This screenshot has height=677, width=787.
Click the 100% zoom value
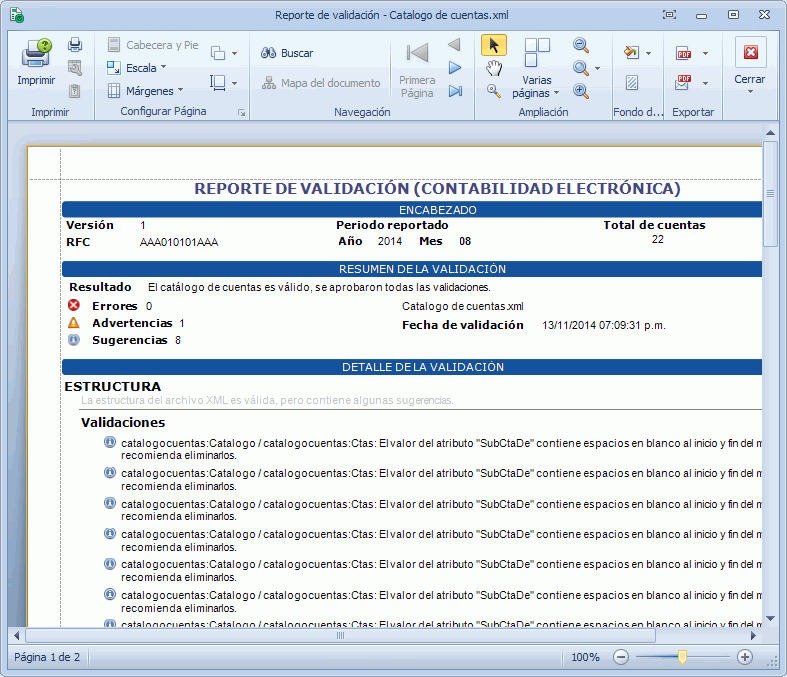pyautogui.click(x=585, y=657)
